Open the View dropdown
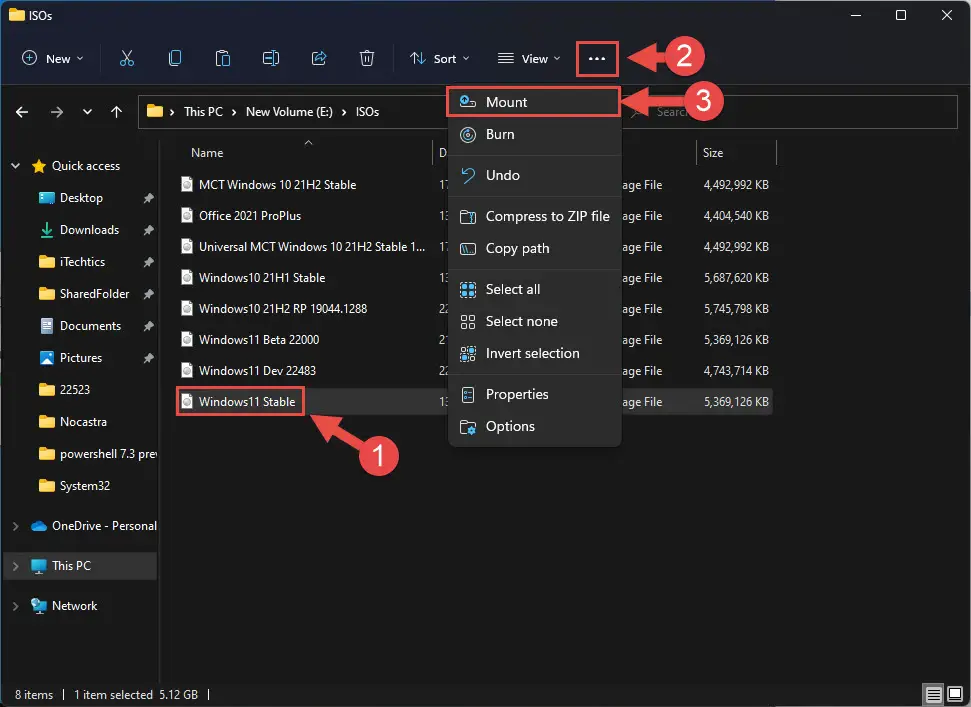 pyautogui.click(x=529, y=59)
